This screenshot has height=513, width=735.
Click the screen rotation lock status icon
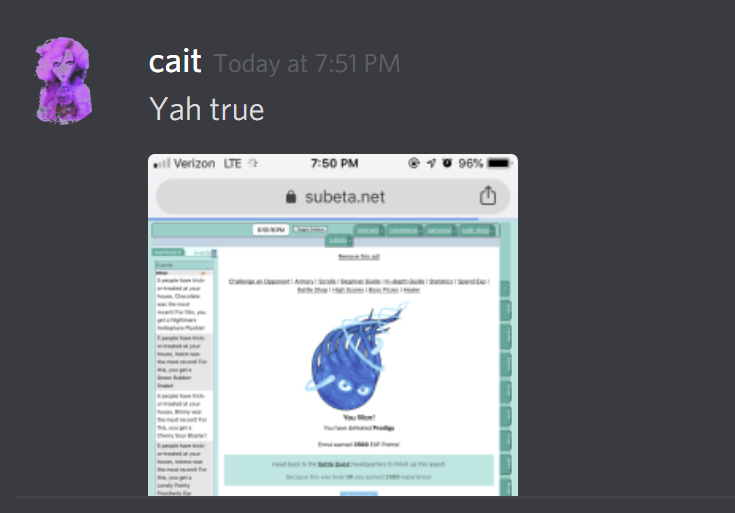pyautogui.click(x=413, y=163)
